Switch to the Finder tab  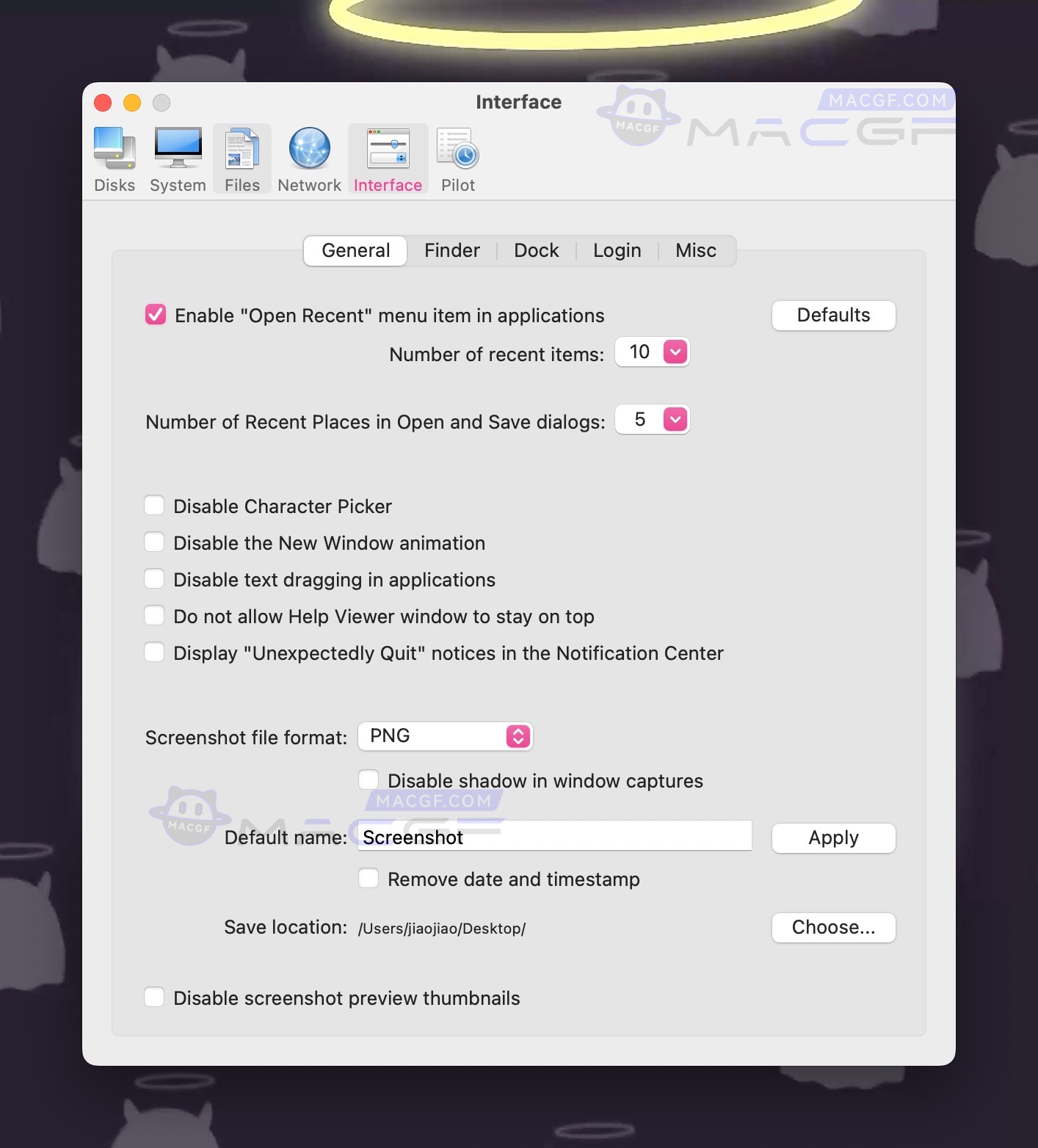point(451,250)
